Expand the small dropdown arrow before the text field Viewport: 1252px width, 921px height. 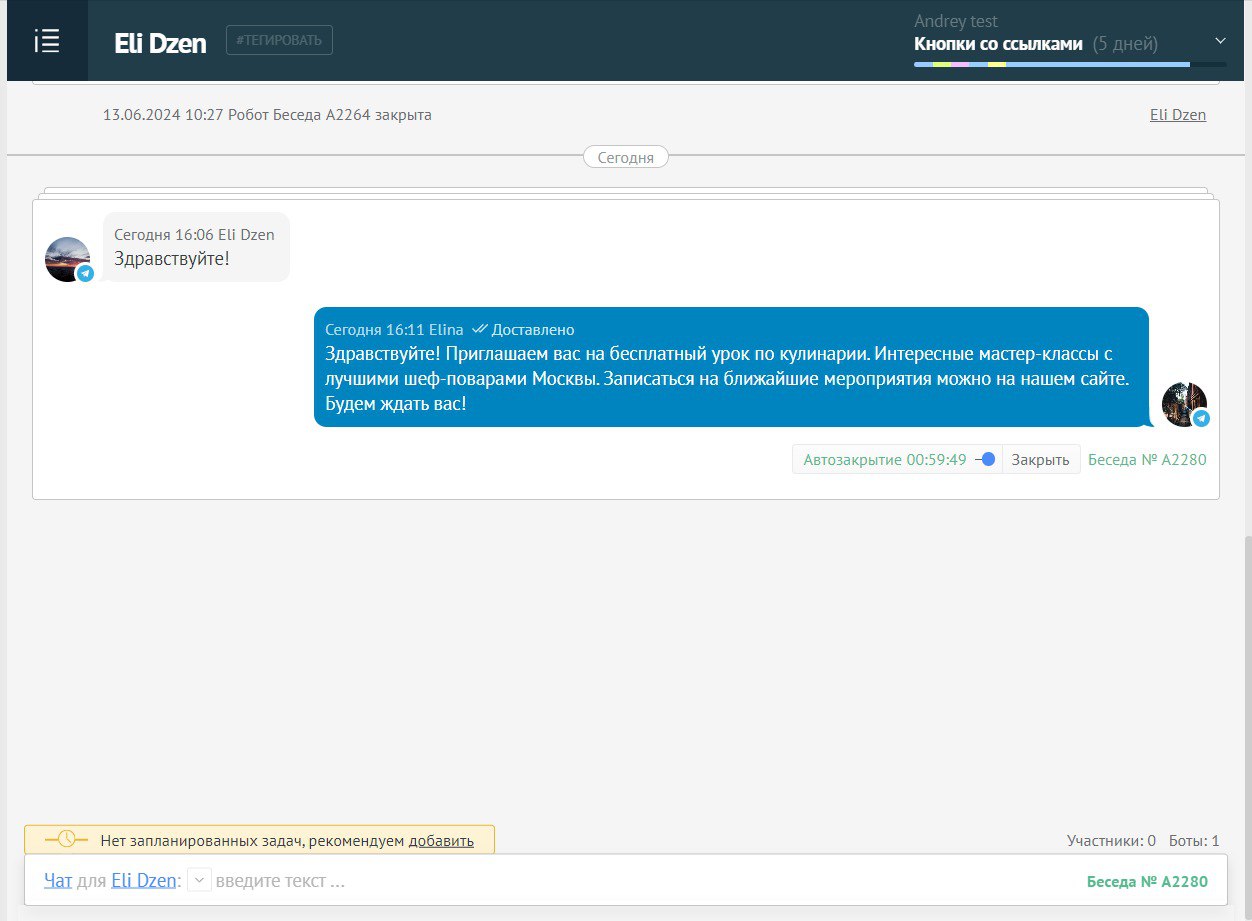[199, 881]
